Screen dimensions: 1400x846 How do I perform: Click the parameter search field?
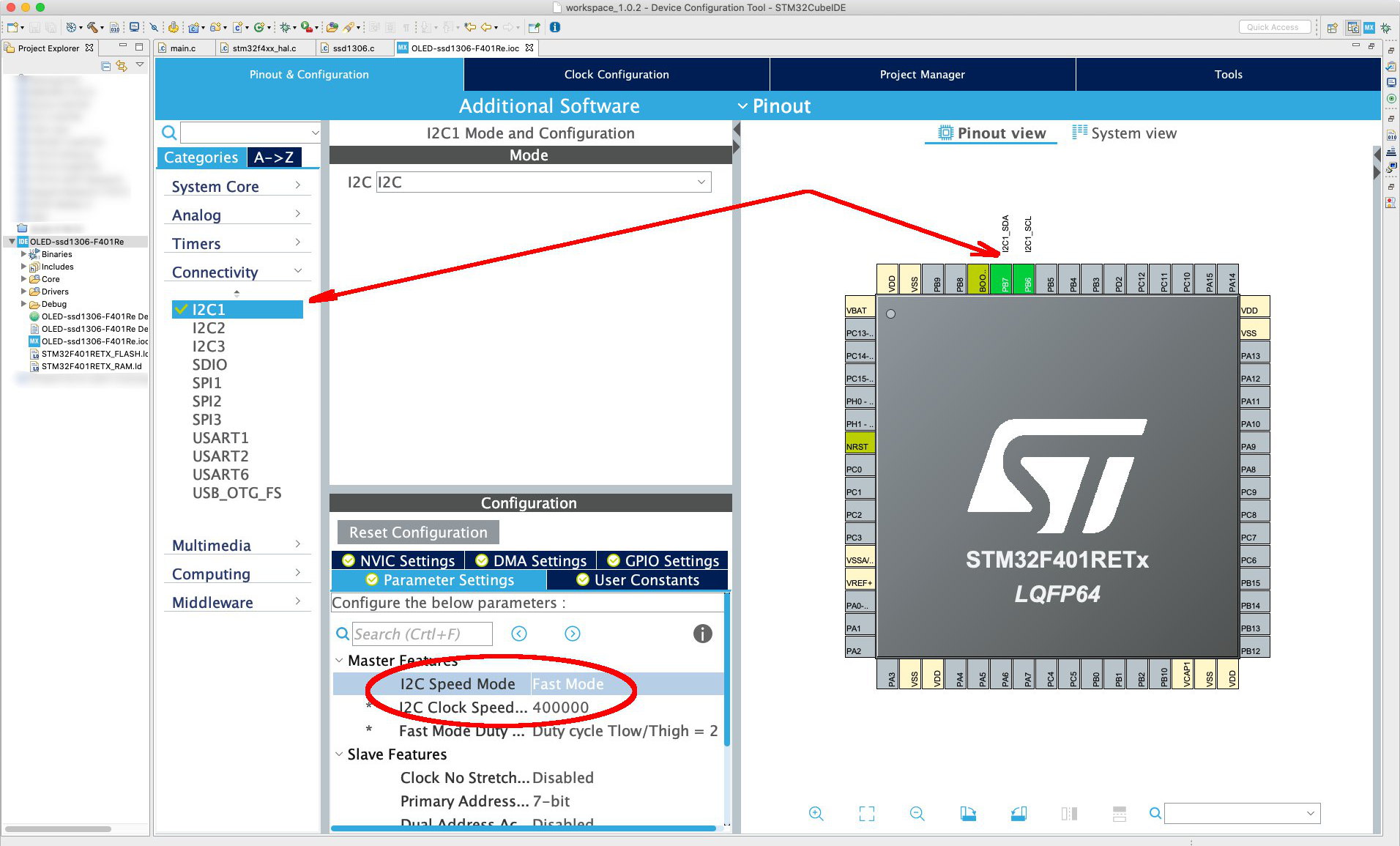pos(422,634)
